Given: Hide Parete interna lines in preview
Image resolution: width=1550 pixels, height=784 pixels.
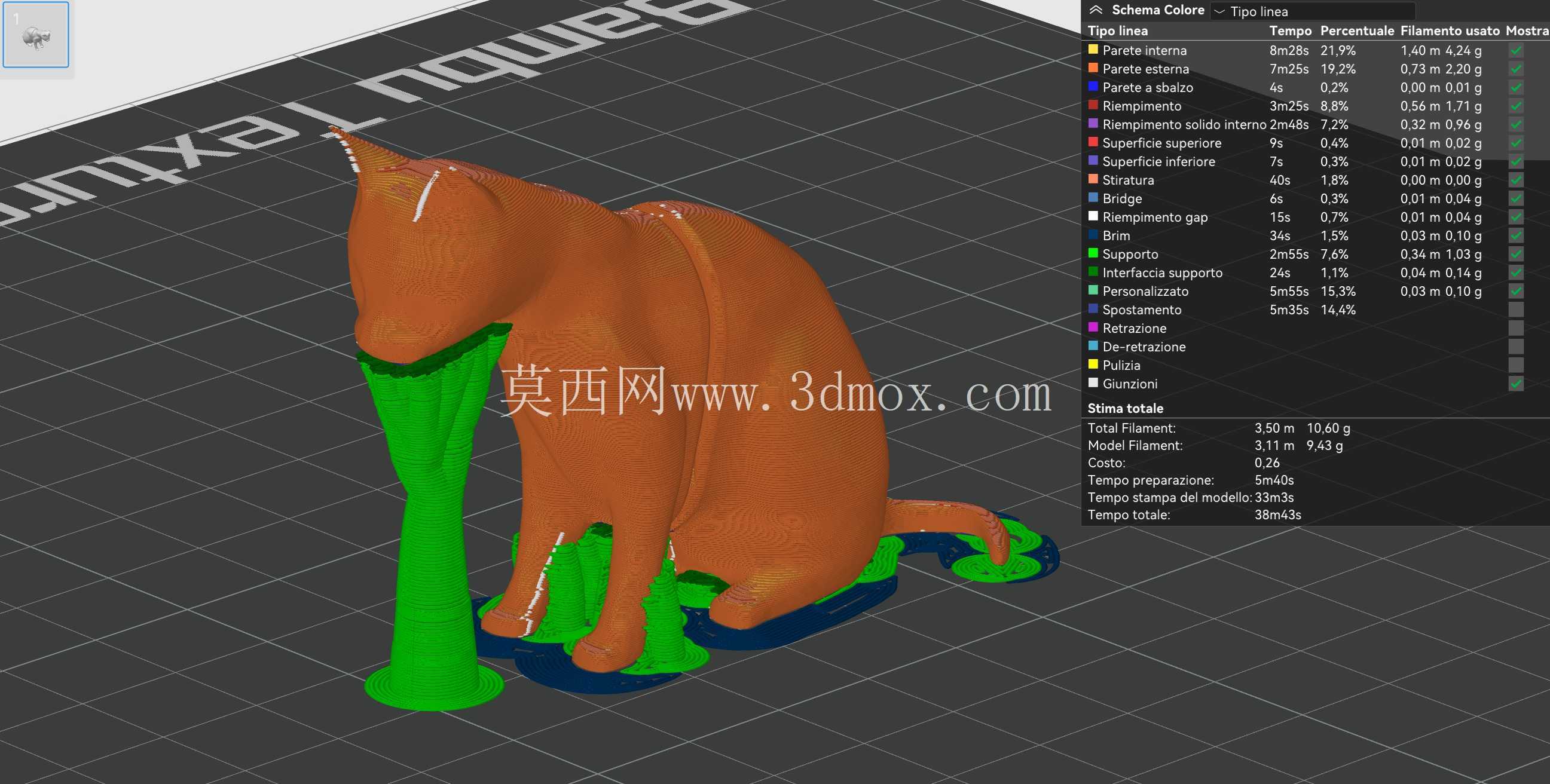Looking at the screenshot, I should 1516,51.
